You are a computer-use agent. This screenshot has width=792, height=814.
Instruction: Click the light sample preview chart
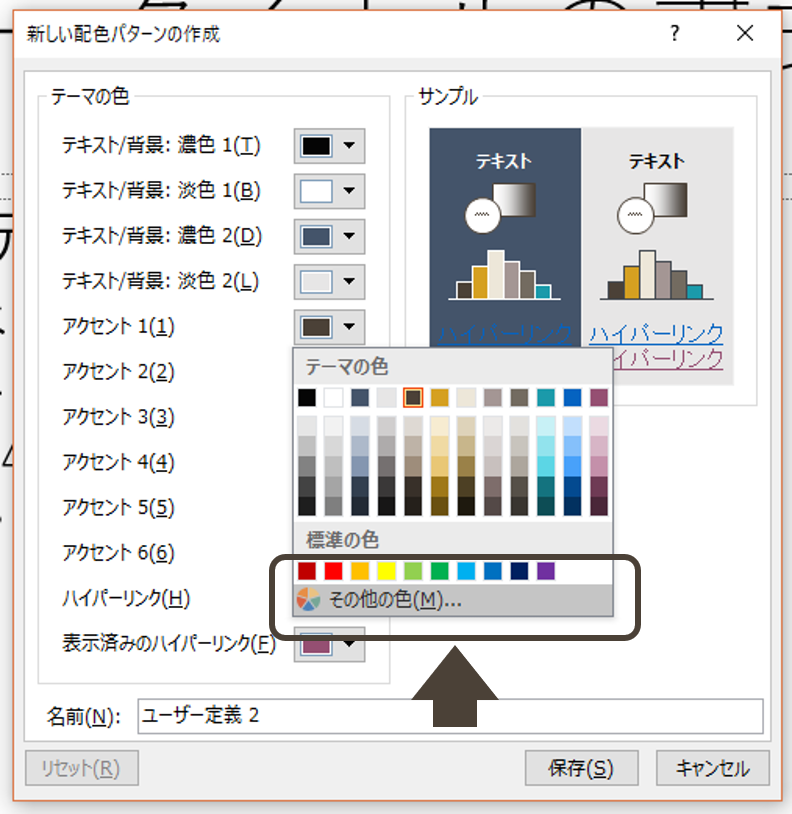[x=657, y=275]
